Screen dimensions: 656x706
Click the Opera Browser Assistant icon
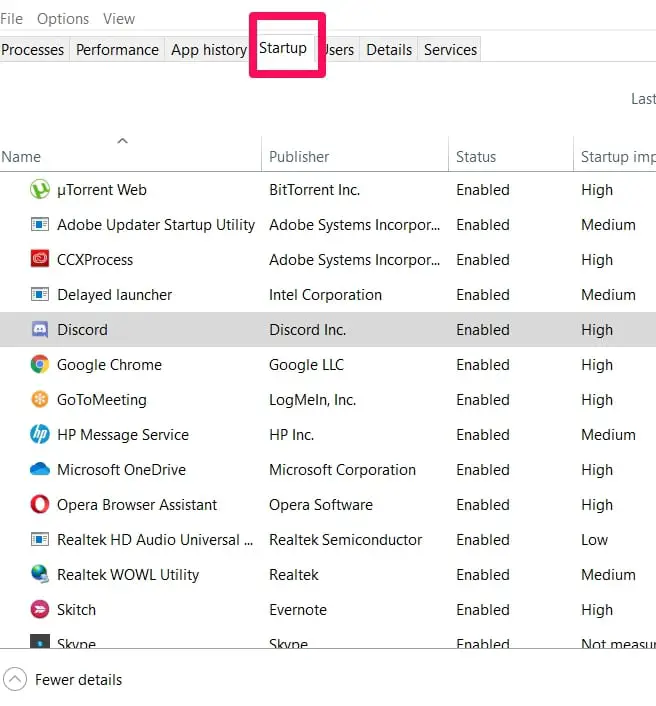click(40, 504)
